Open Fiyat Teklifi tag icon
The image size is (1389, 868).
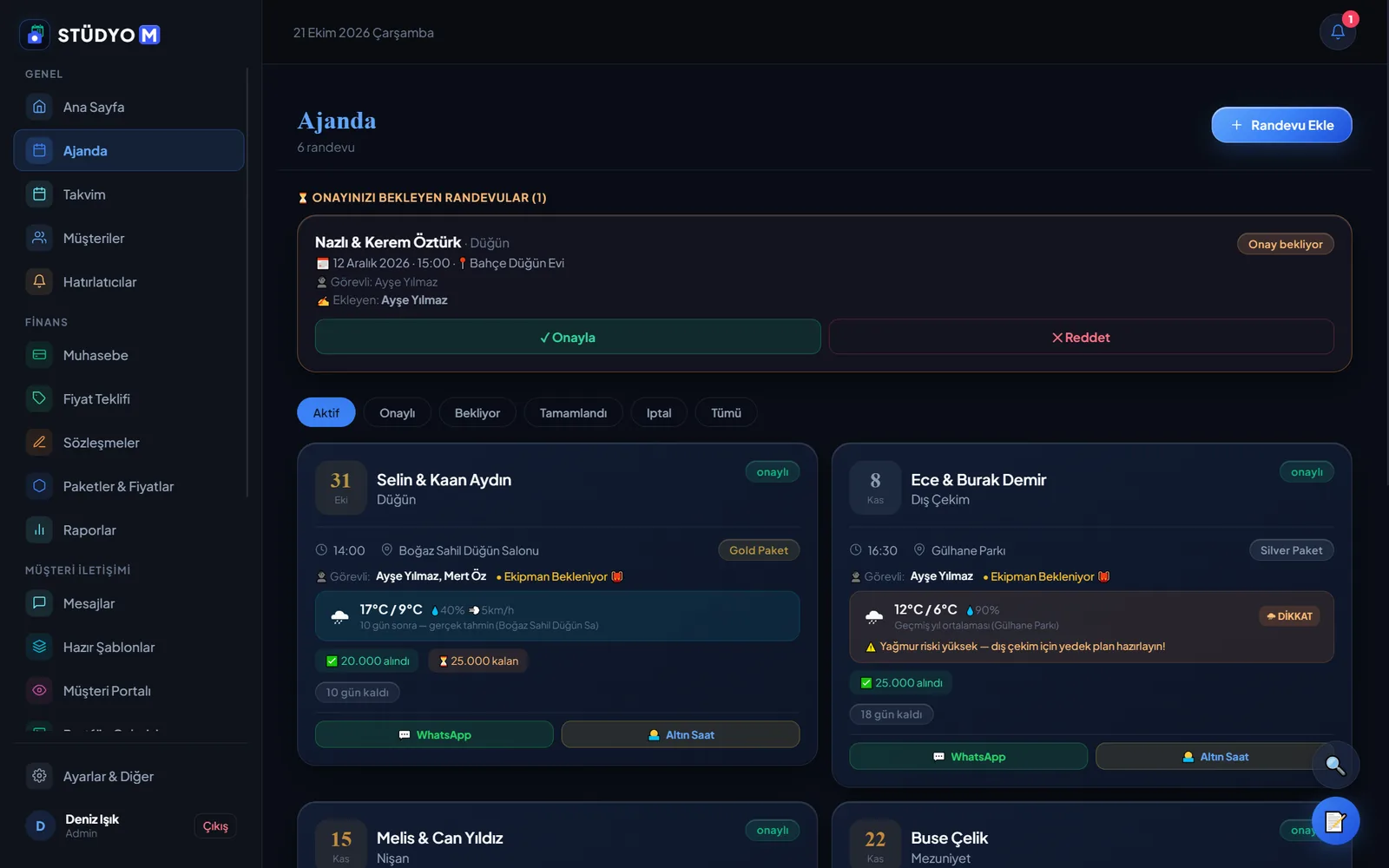tap(39, 398)
